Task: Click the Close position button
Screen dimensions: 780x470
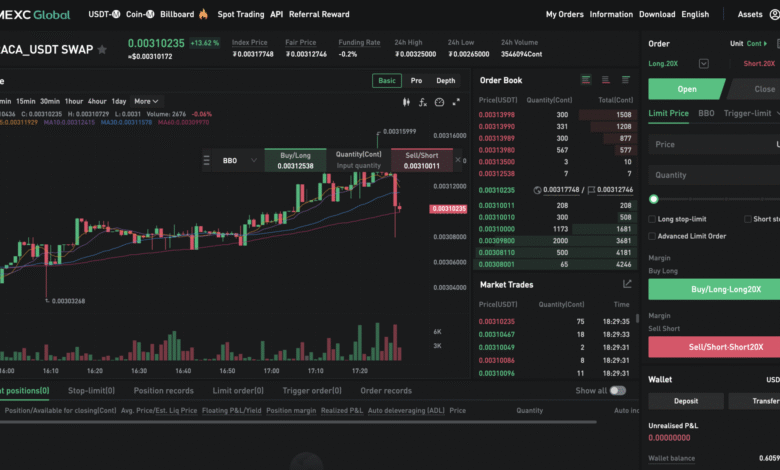Action: tap(756, 89)
